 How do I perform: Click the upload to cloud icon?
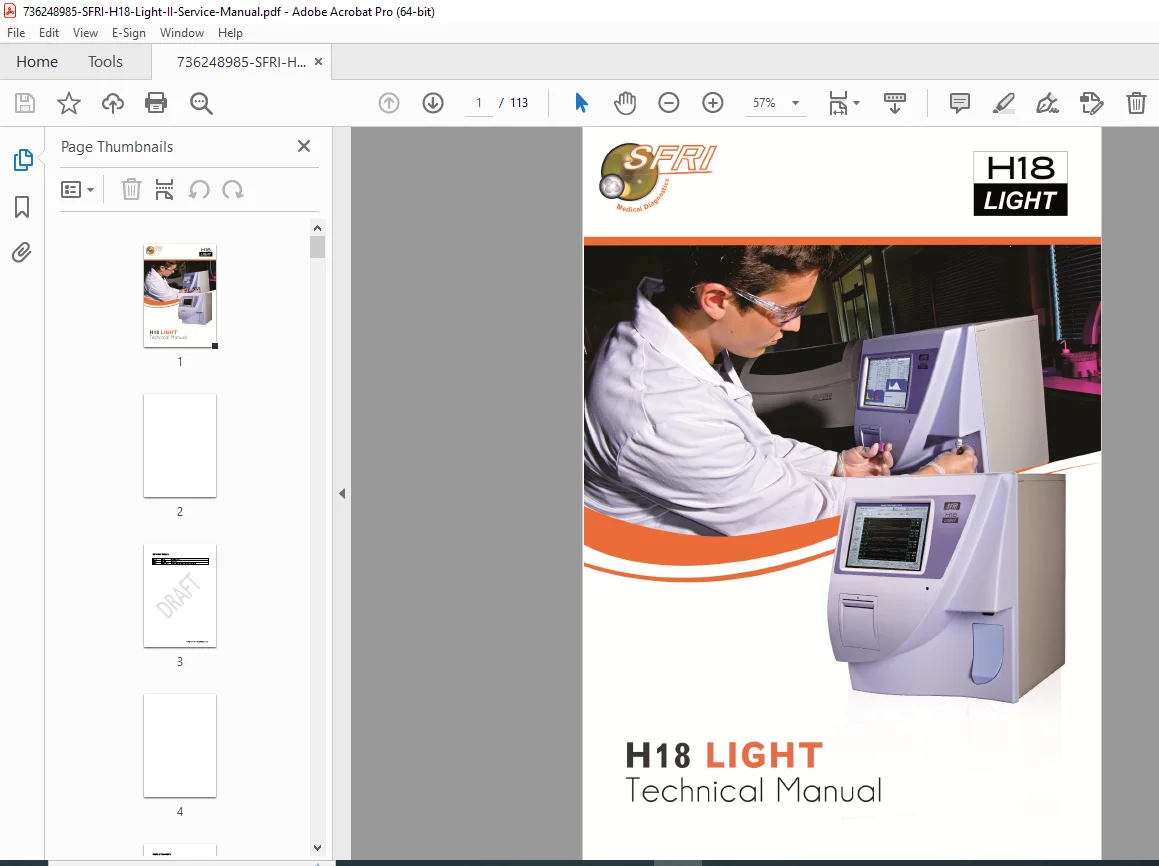(112, 103)
